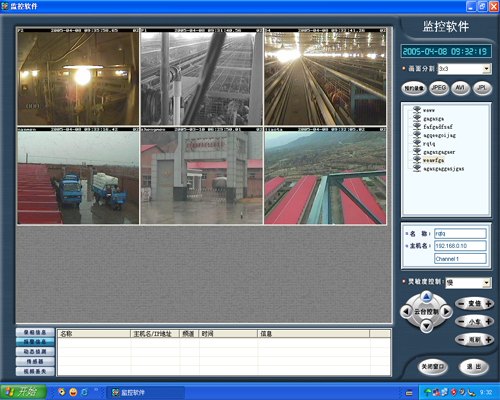This screenshot has height=400, width=500.
Task: Click the hostname/IP address column header
Action: pyautogui.click(x=155, y=334)
